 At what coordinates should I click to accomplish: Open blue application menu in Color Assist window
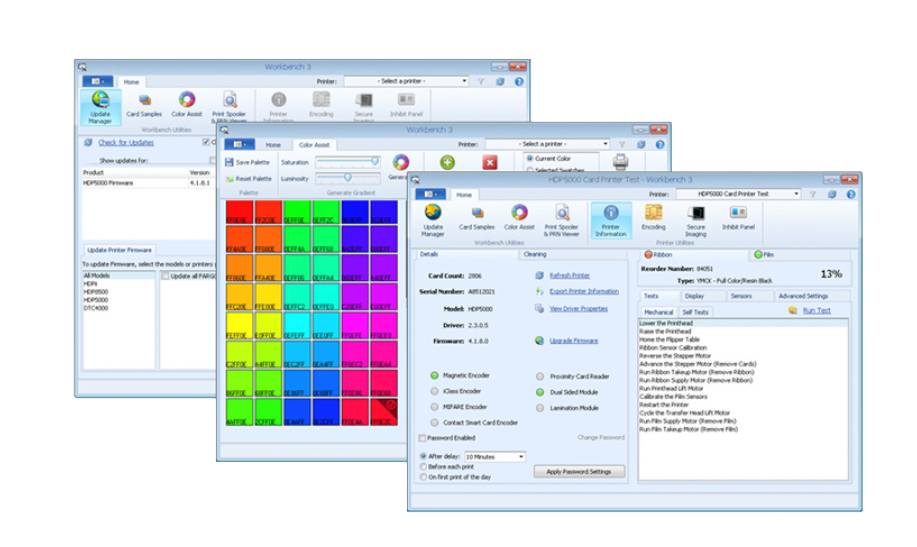[x=239, y=144]
